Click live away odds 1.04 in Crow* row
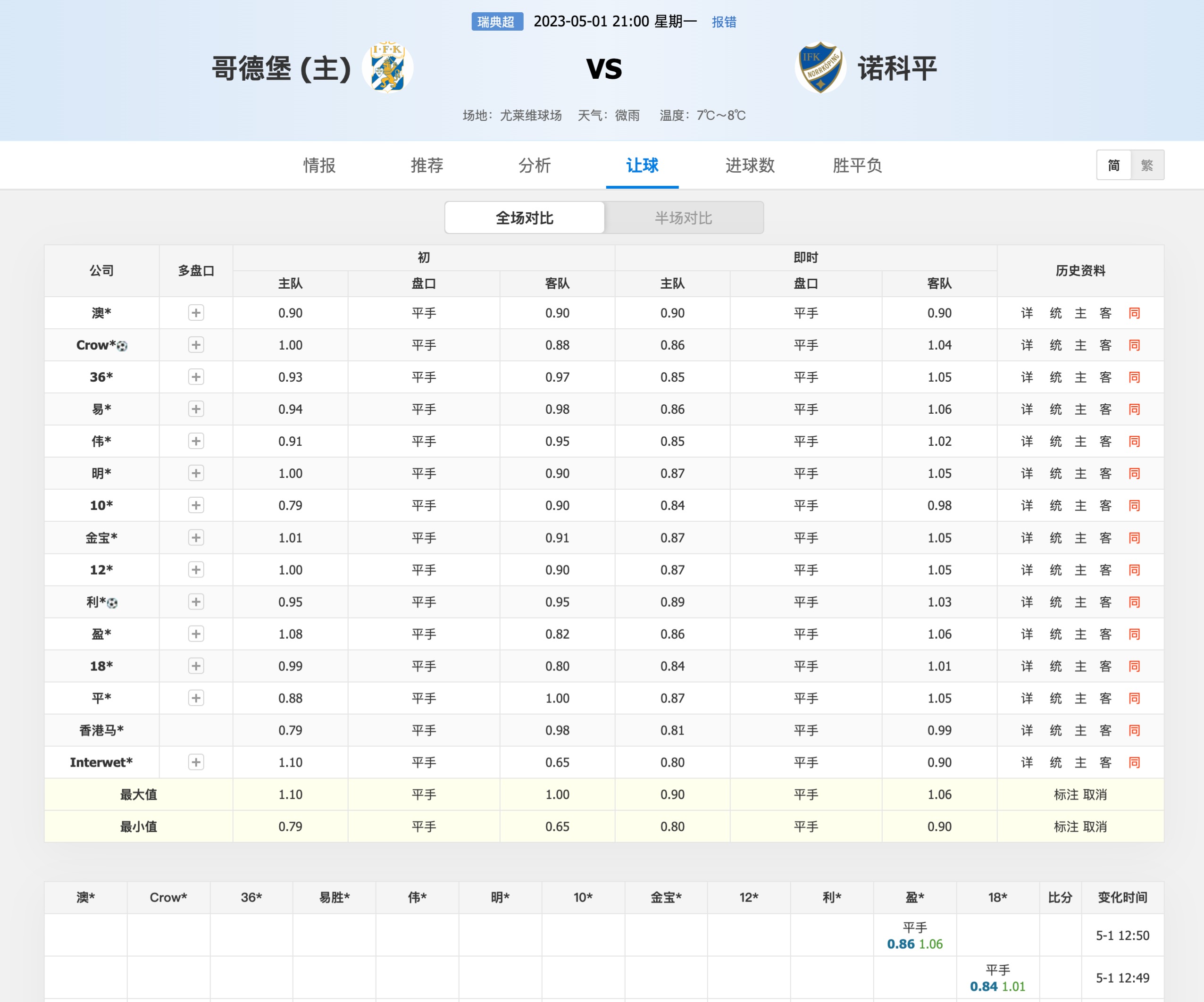1204x1002 pixels. 939,345
